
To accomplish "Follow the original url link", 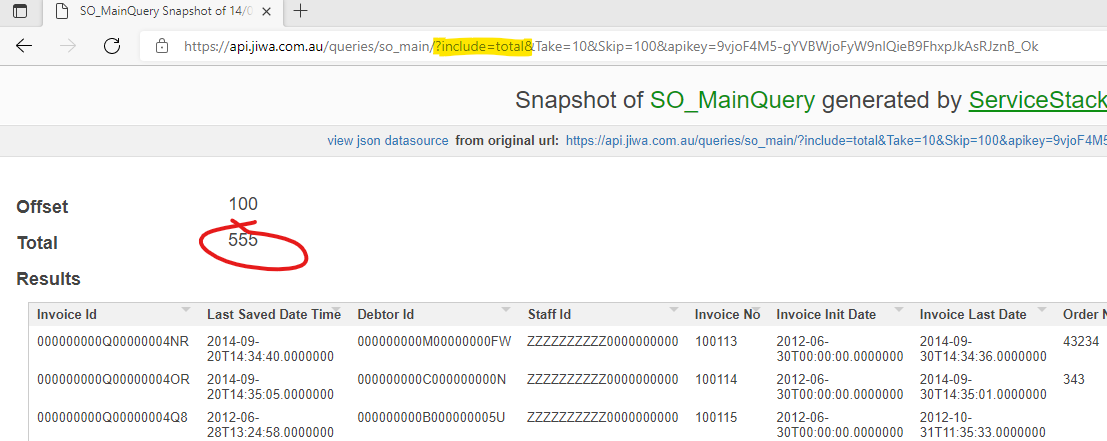I will pos(835,141).
